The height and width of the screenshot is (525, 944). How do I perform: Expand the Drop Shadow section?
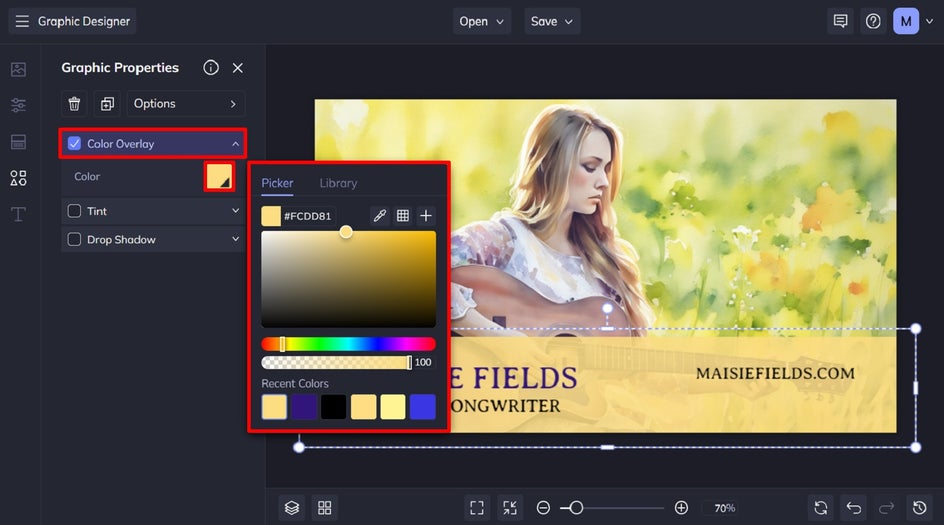[235, 239]
